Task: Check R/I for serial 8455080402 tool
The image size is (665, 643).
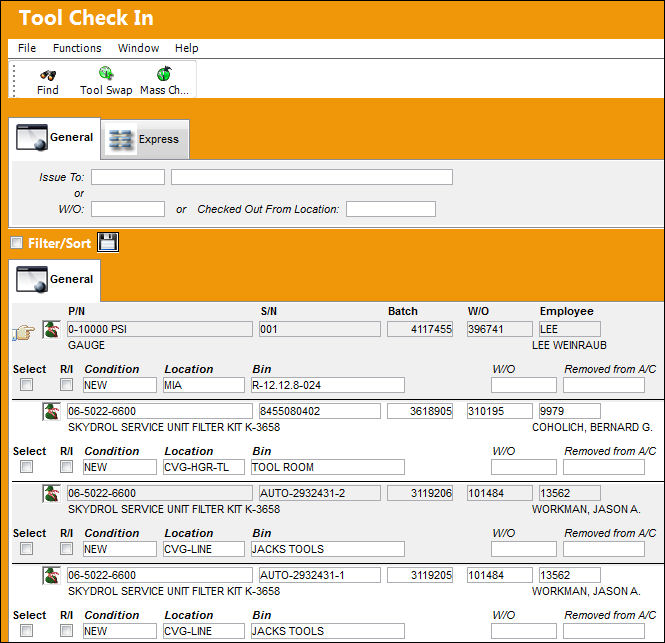Action: tap(66, 467)
